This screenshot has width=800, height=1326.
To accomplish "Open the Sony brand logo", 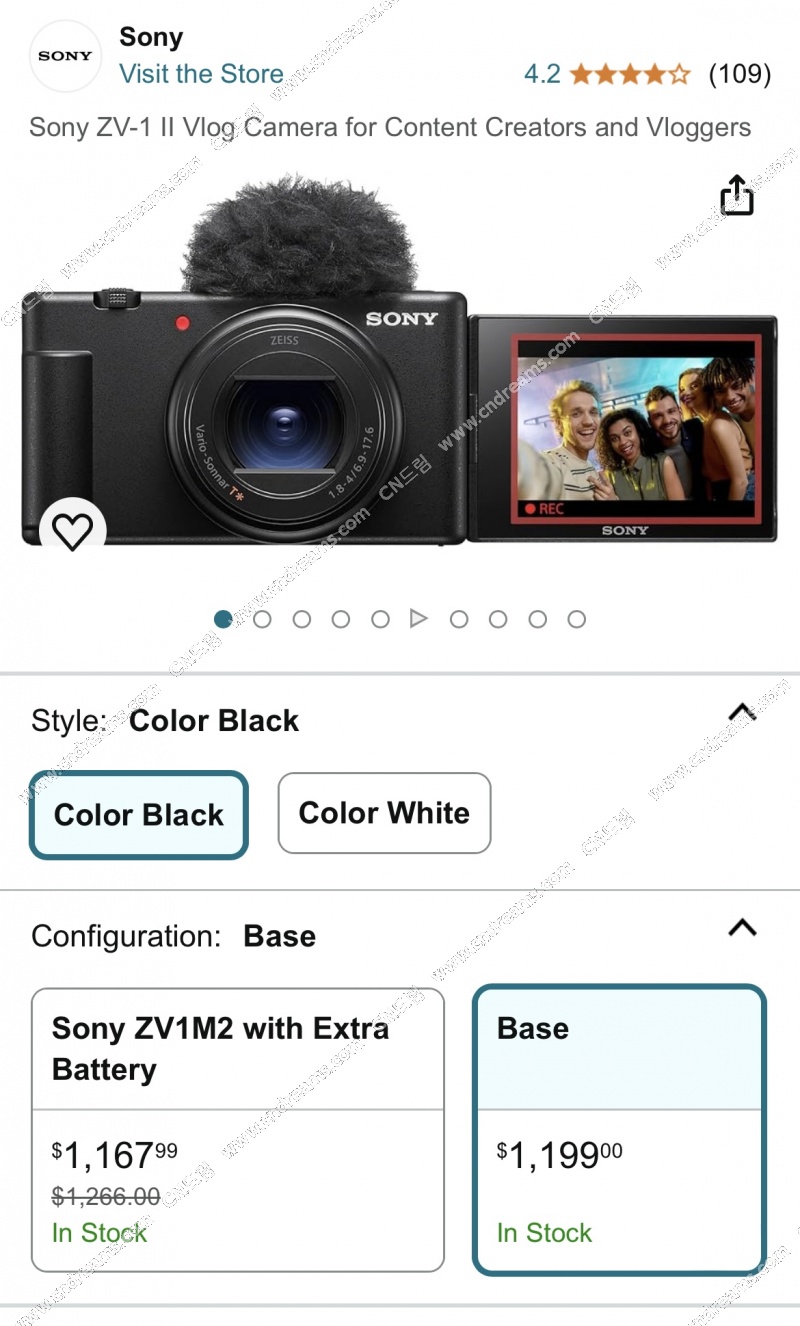I will (65, 56).
